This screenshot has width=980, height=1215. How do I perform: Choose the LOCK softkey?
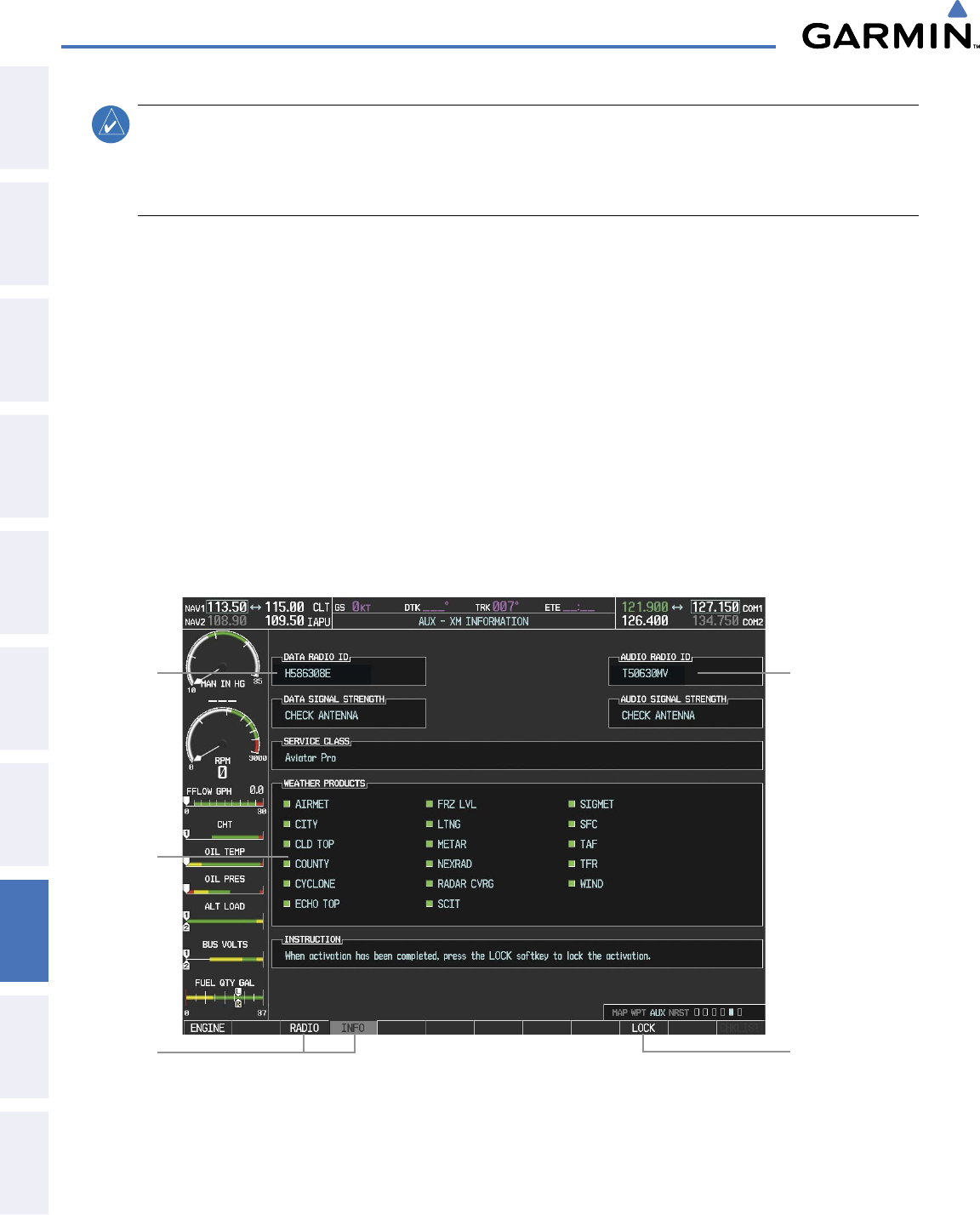(644, 1028)
